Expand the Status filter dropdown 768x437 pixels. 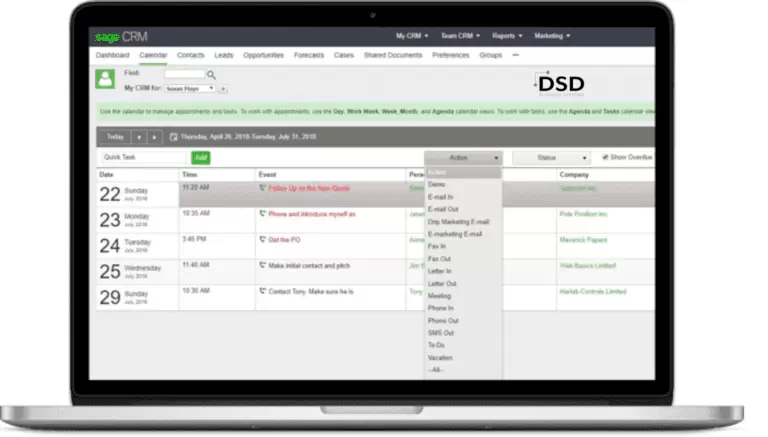(x=551, y=158)
